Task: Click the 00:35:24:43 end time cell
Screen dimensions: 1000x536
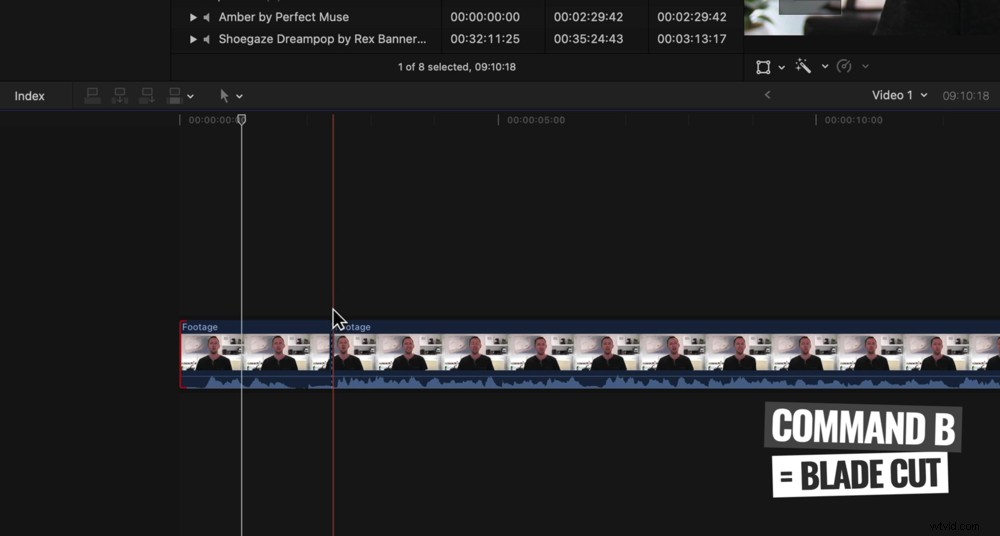Action: pos(588,39)
